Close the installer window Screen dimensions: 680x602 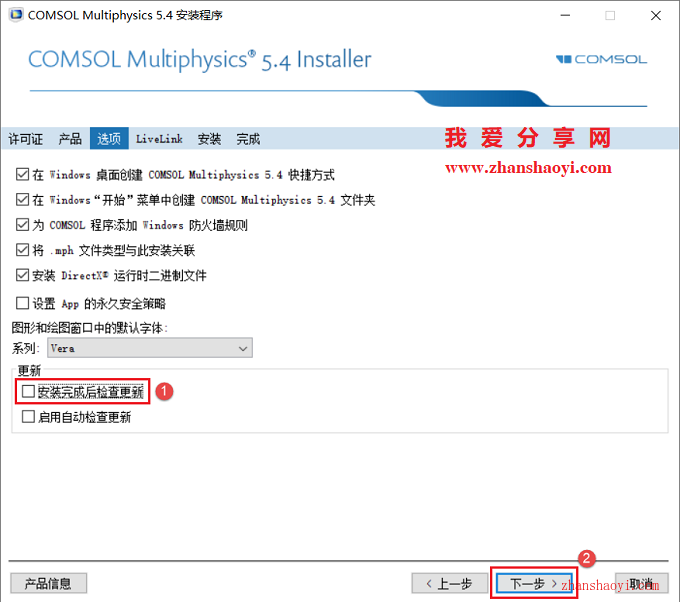656,15
